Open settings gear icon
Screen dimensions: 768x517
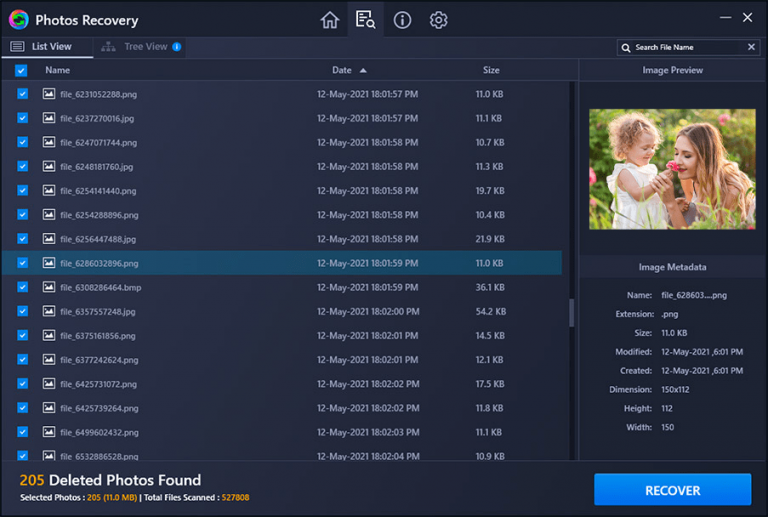tap(438, 20)
